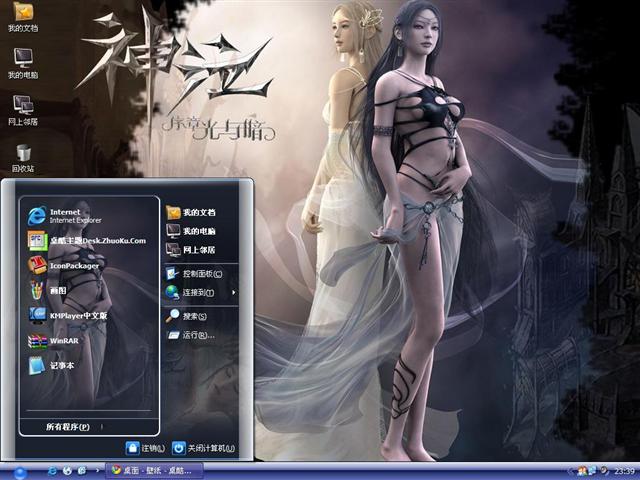Click the 关闭计算机(U) shutdown button

[x=203, y=448]
